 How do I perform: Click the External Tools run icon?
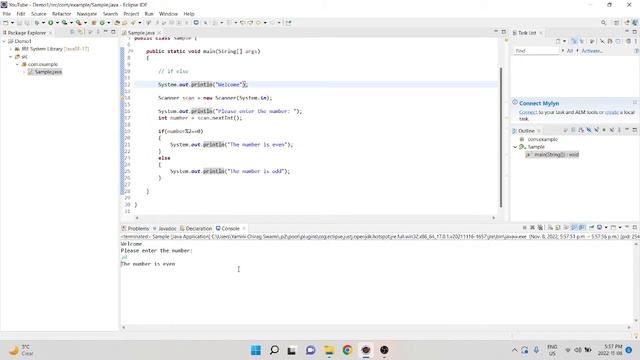click(78, 23)
